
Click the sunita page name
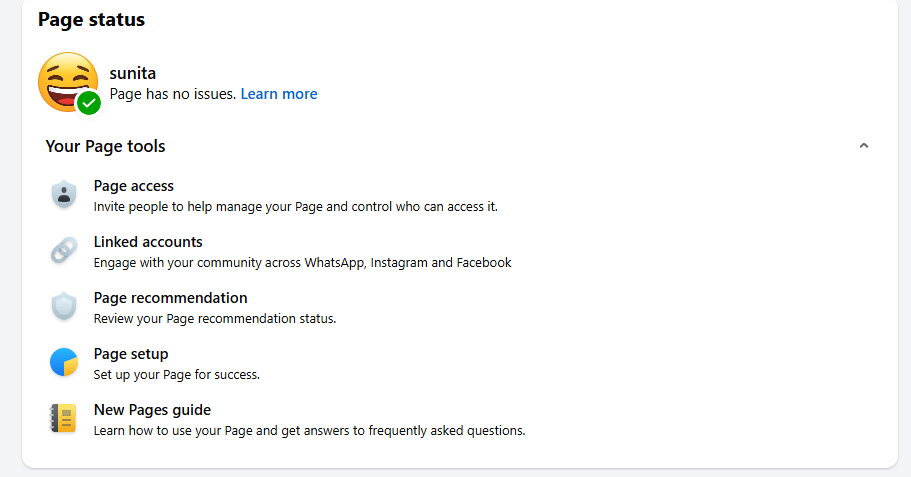[x=132, y=73]
